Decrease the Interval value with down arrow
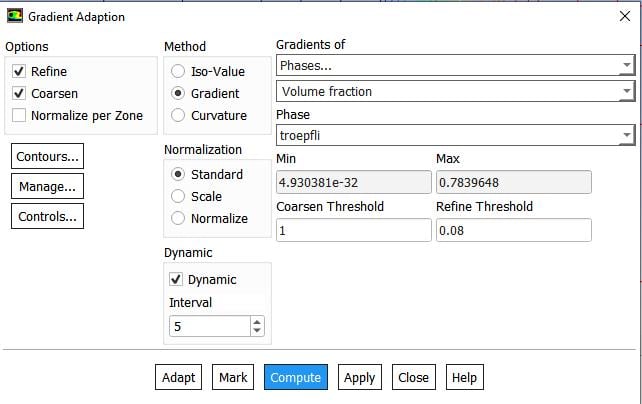This screenshot has width=642, height=404. click(x=257, y=330)
